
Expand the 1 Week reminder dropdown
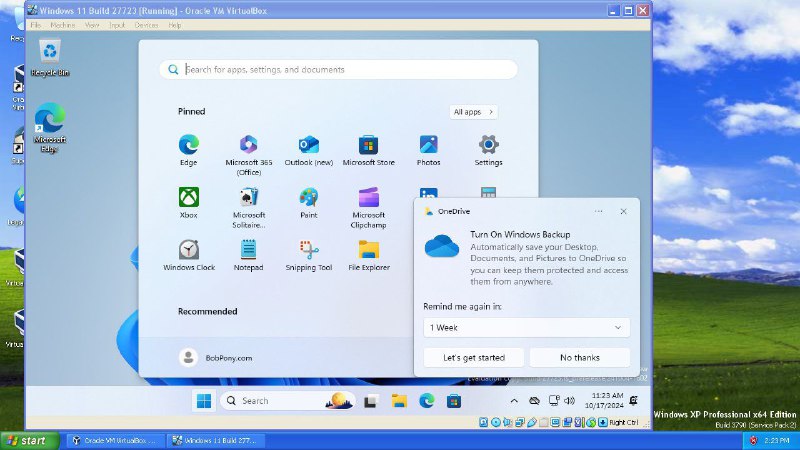pos(527,328)
